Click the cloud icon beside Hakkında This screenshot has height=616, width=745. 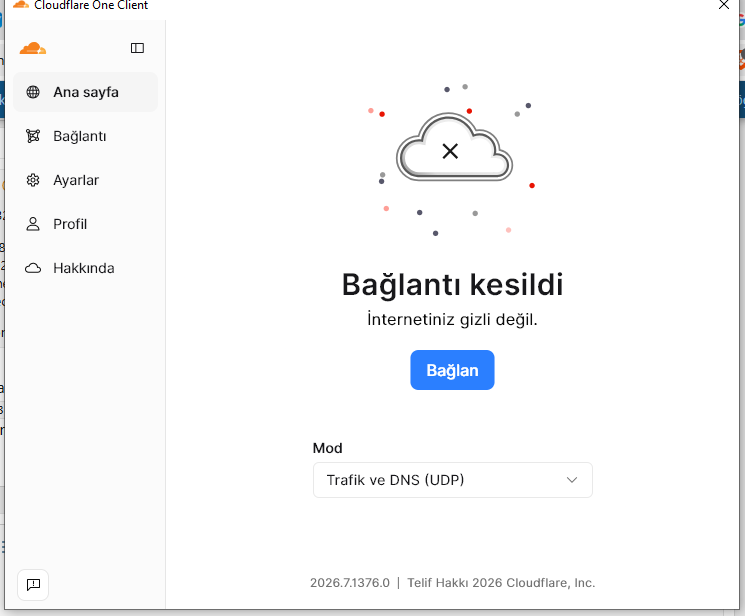(33, 268)
